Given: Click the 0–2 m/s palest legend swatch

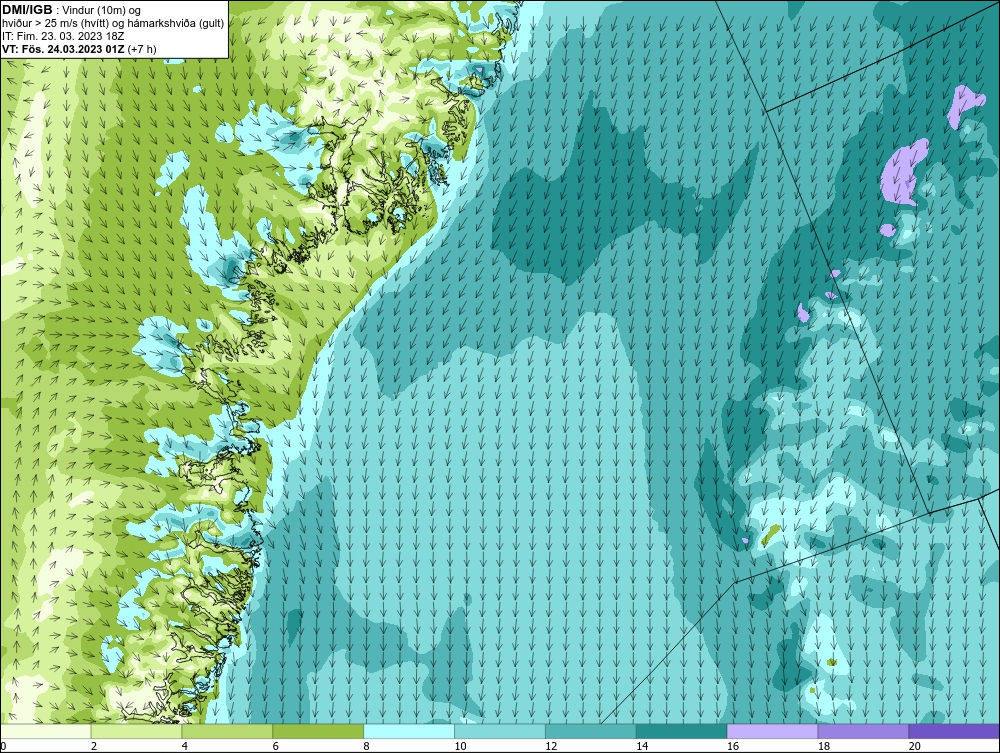Looking at the screenshot, I should pos(45,731).
